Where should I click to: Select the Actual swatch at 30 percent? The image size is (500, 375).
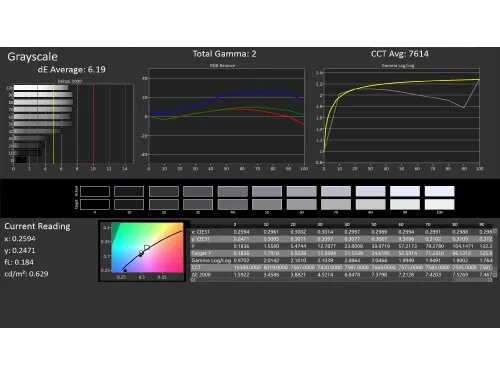[198, 191]
